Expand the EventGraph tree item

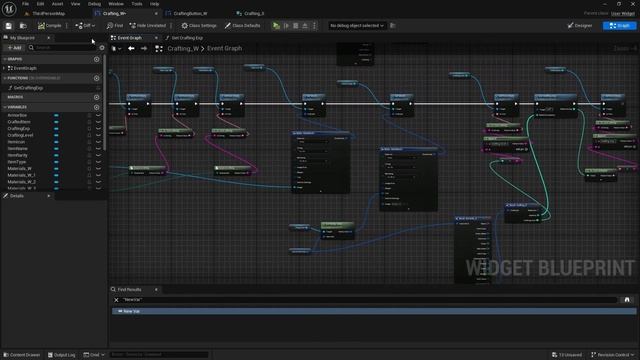tap(4, 68)
